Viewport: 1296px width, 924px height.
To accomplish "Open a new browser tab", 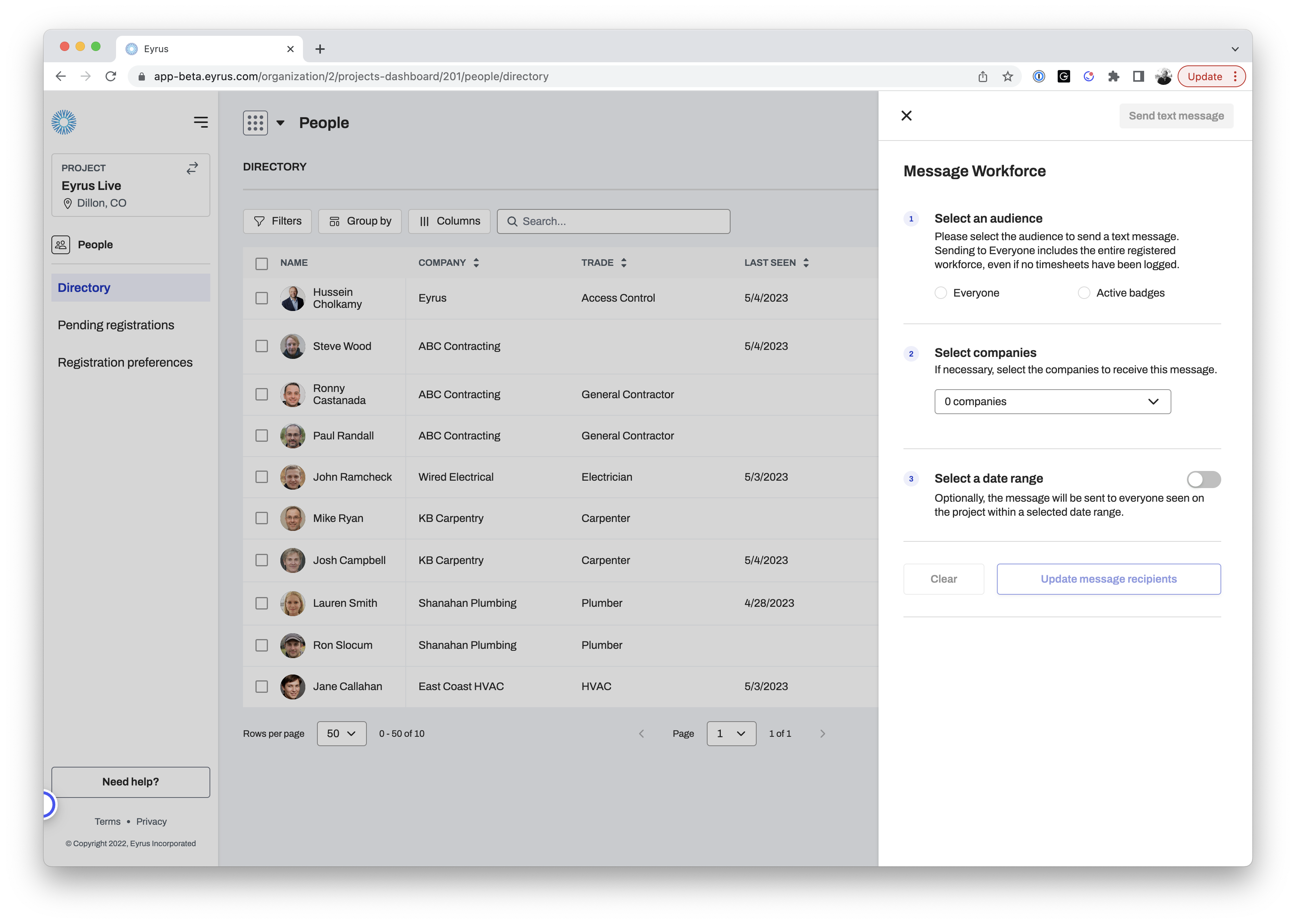I will [320, 49].
